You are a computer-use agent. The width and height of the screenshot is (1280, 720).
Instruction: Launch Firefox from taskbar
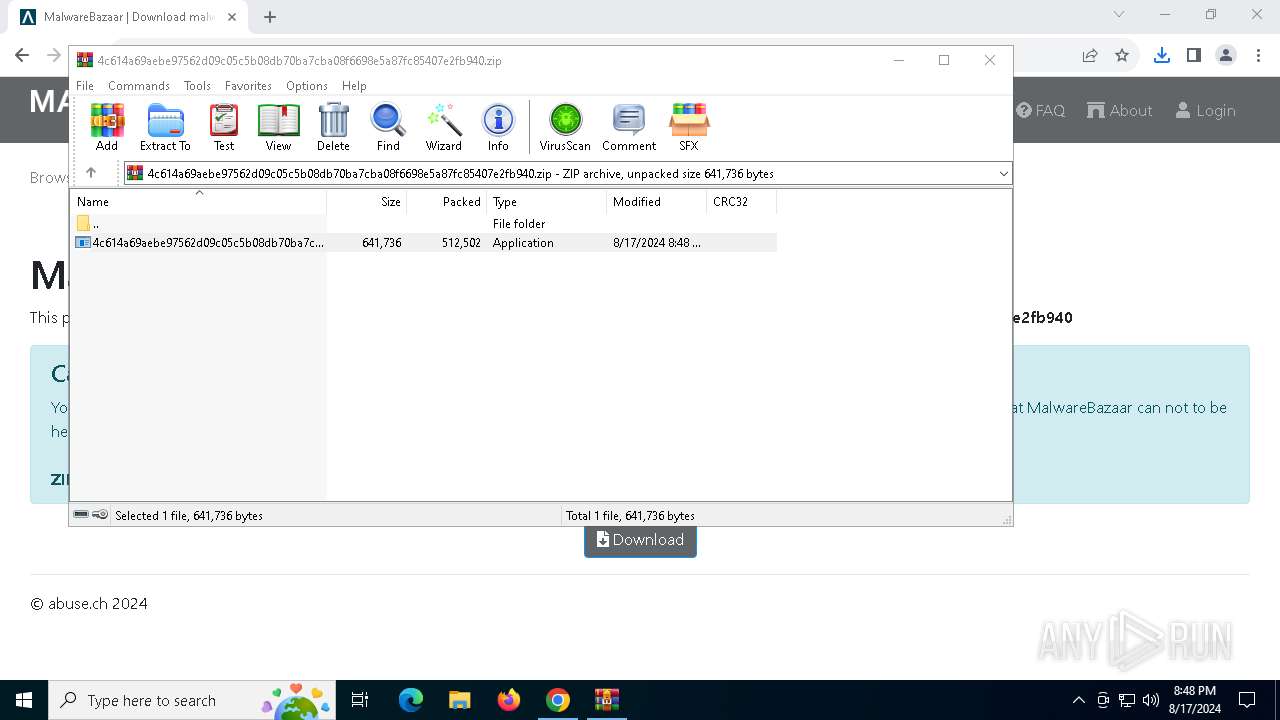click(x=509, y=700)
